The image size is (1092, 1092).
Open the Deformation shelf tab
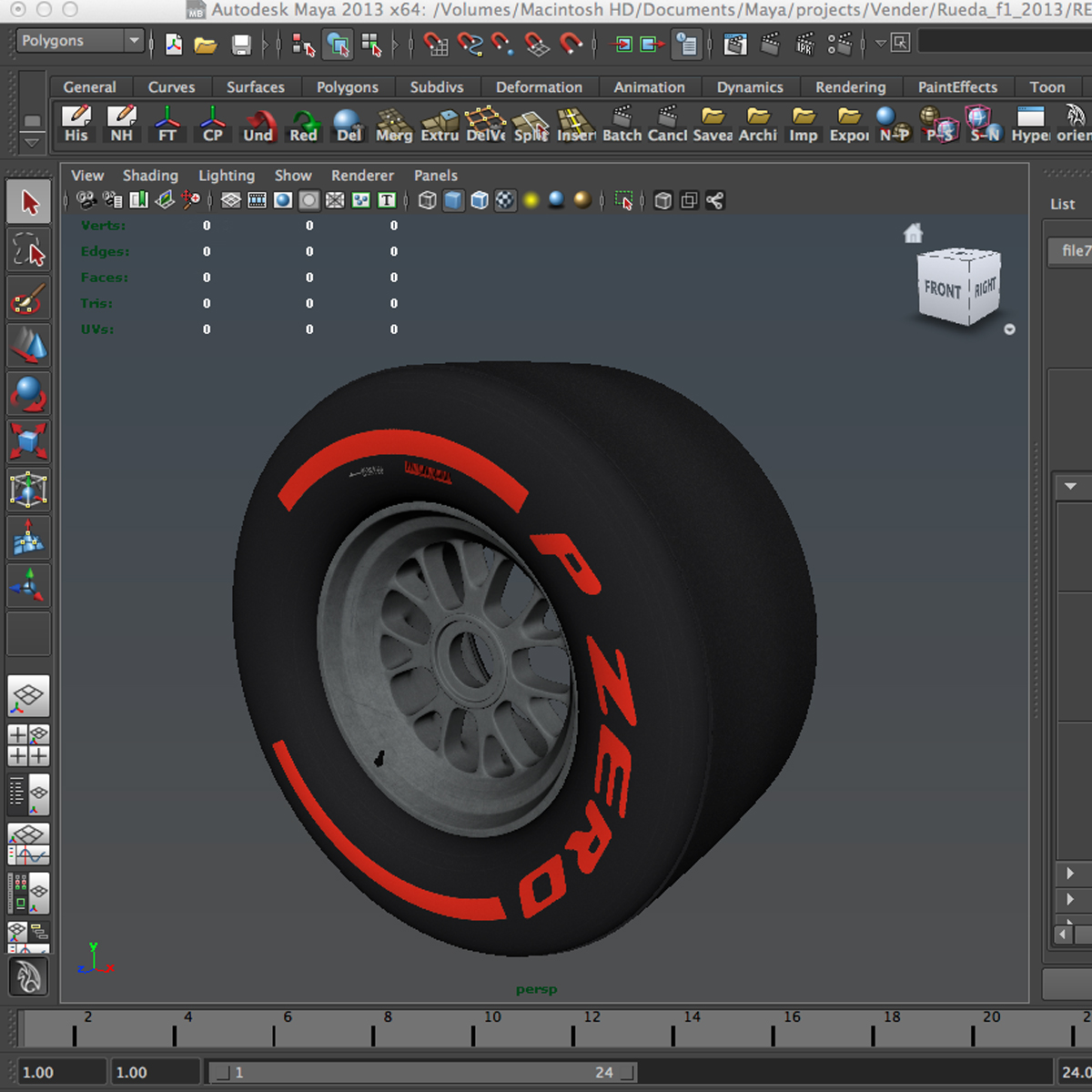[539, 87]
